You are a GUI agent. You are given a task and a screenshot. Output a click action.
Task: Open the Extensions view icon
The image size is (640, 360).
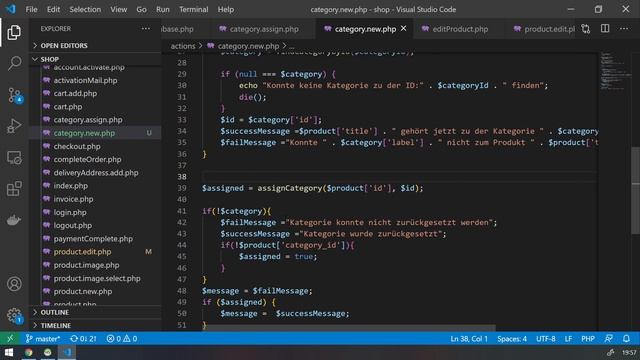coord(14,189)
